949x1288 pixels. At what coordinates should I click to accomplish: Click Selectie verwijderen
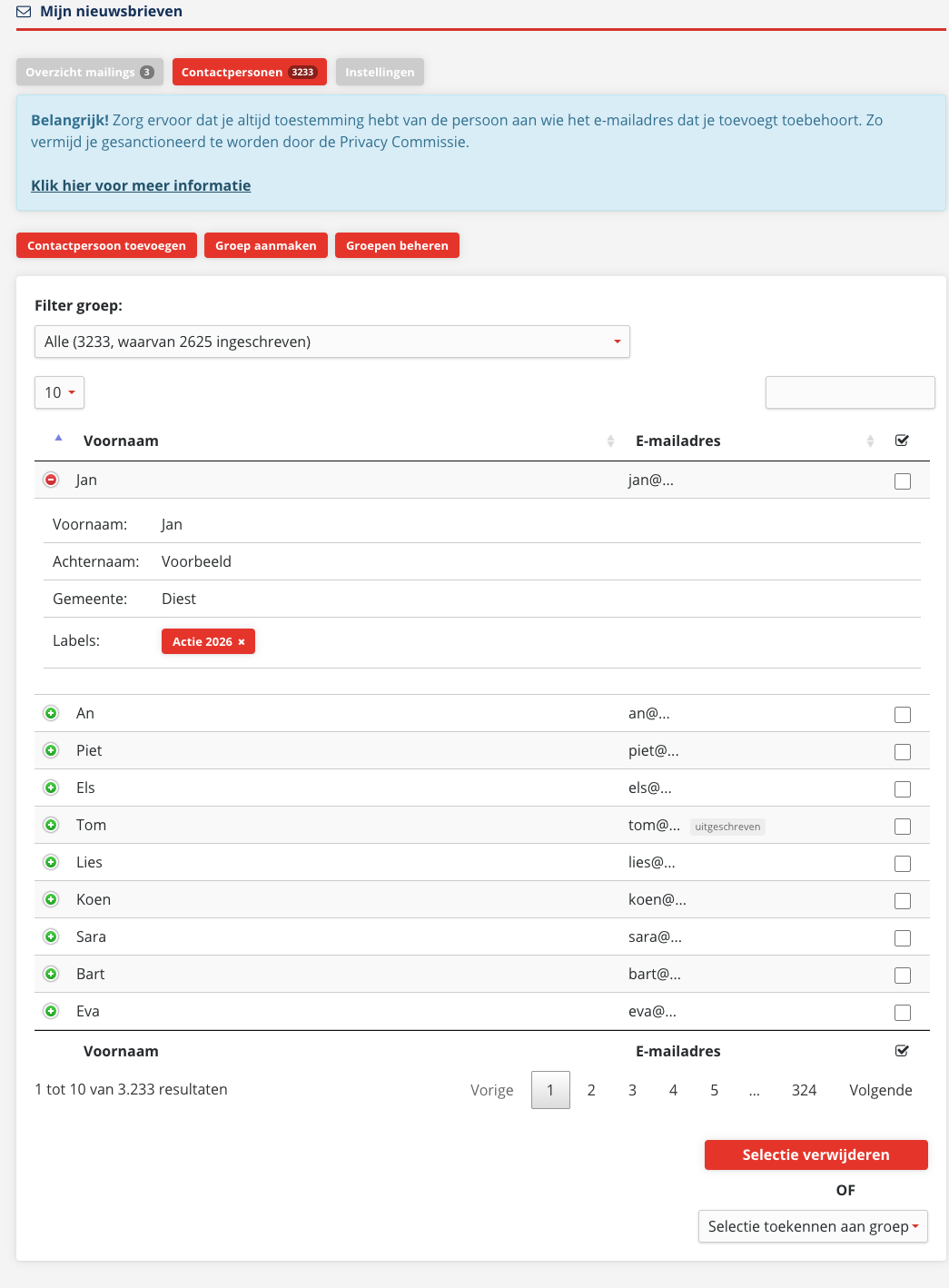816,1154
